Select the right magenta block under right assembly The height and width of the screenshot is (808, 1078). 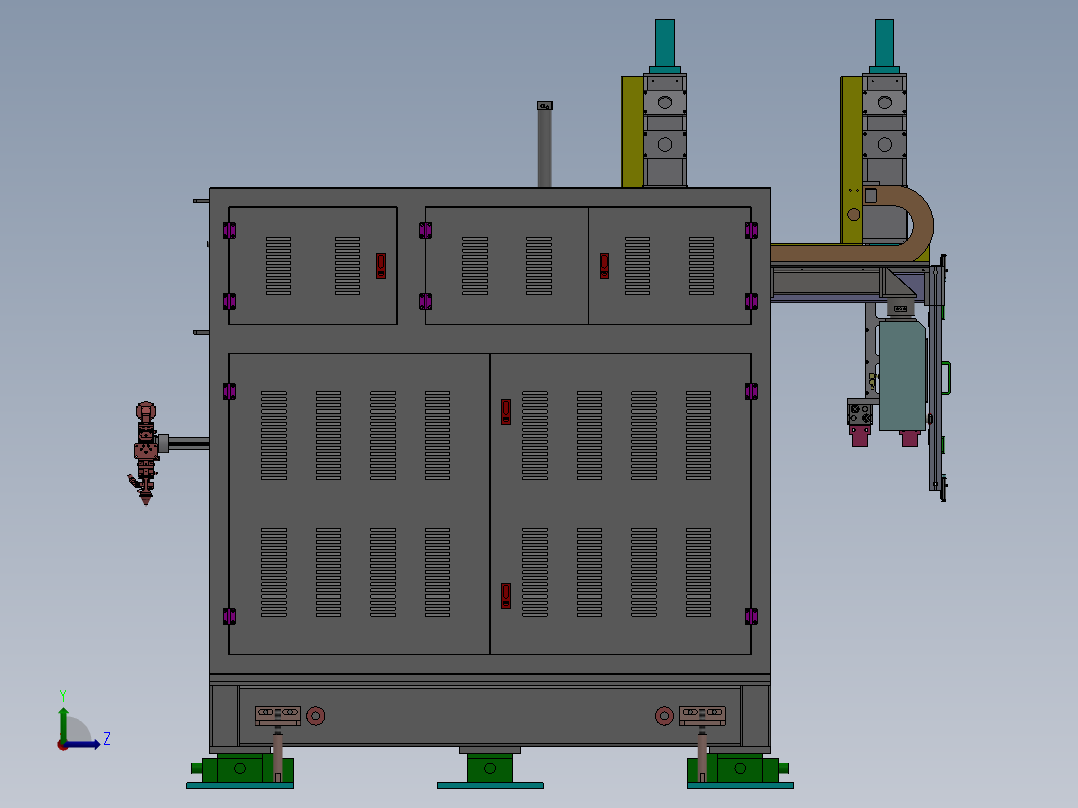[x=910, y=438]
